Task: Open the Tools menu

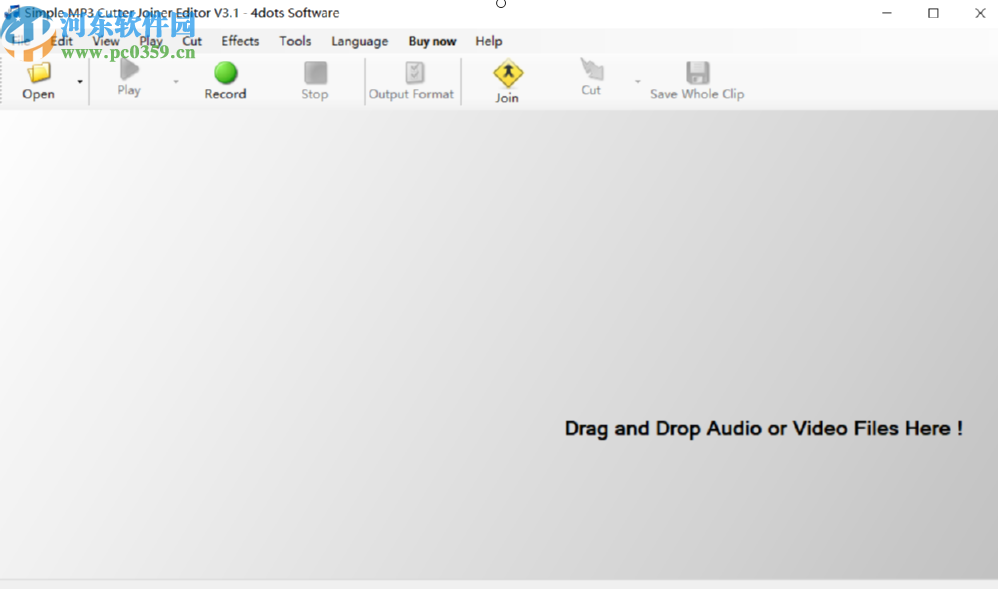Action: pyautogui.click(x=295, y=41)
